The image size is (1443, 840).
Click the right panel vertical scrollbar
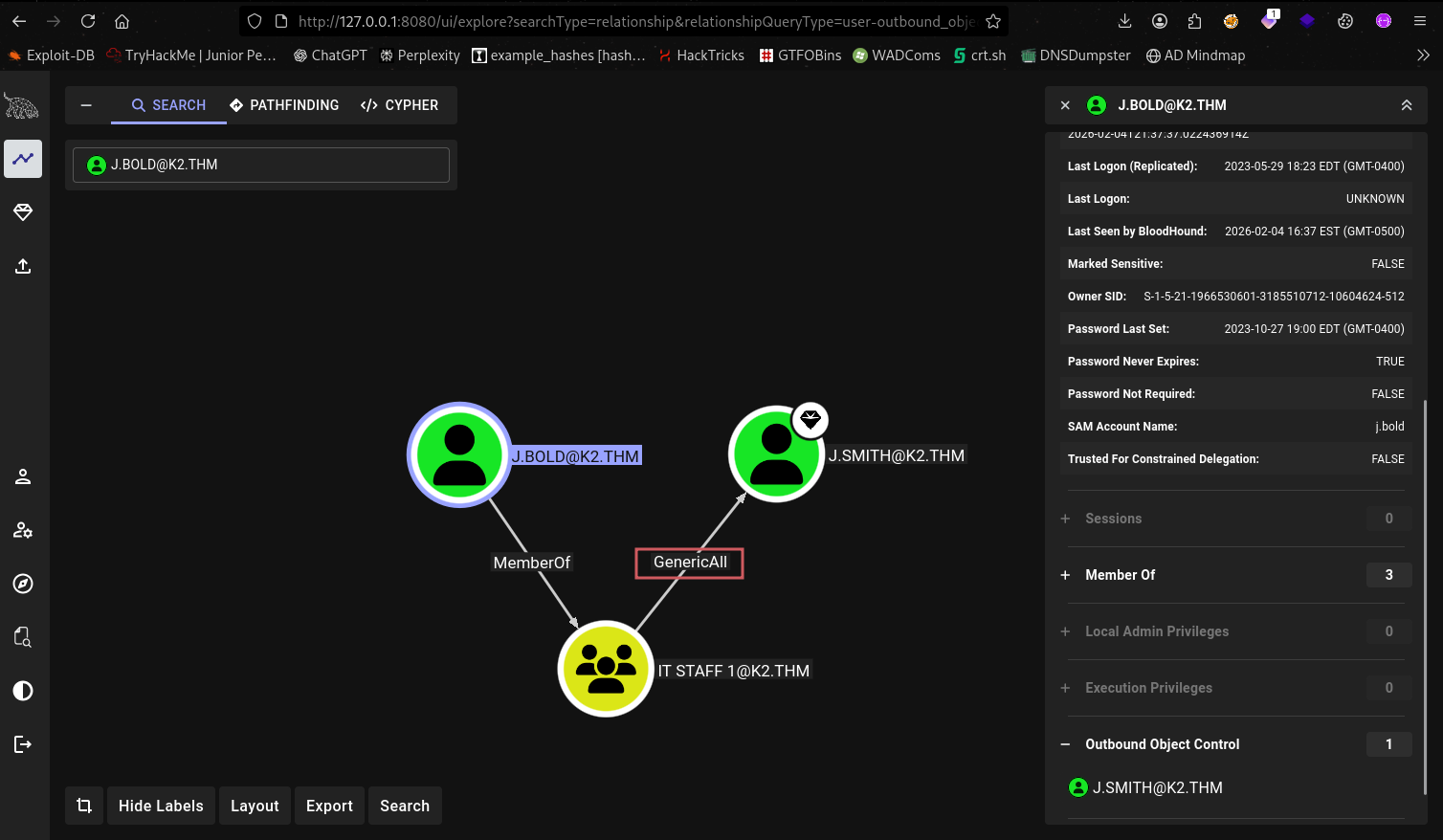pos(1425,593)
